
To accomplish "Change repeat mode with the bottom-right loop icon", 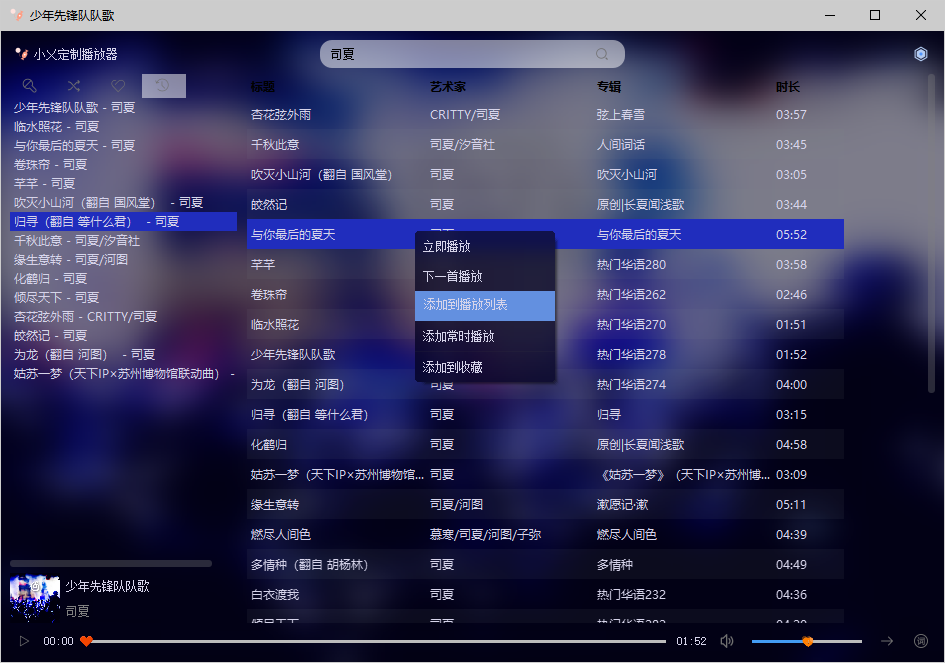I will point(921,641).
